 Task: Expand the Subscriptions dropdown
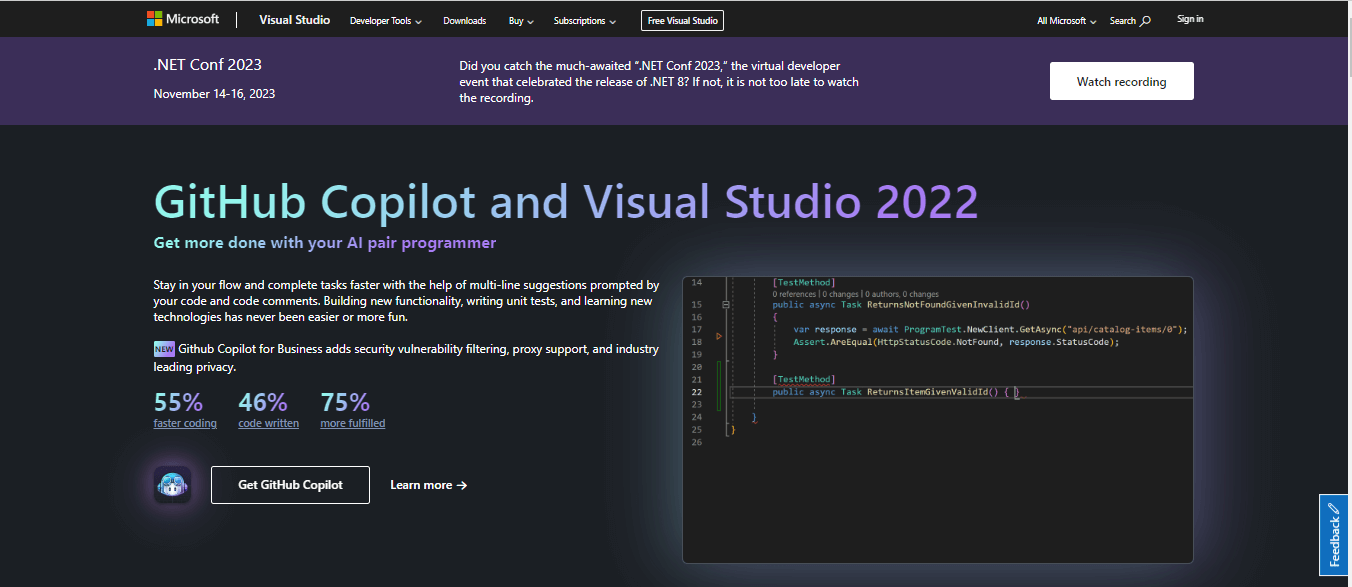tap(584, 19)
